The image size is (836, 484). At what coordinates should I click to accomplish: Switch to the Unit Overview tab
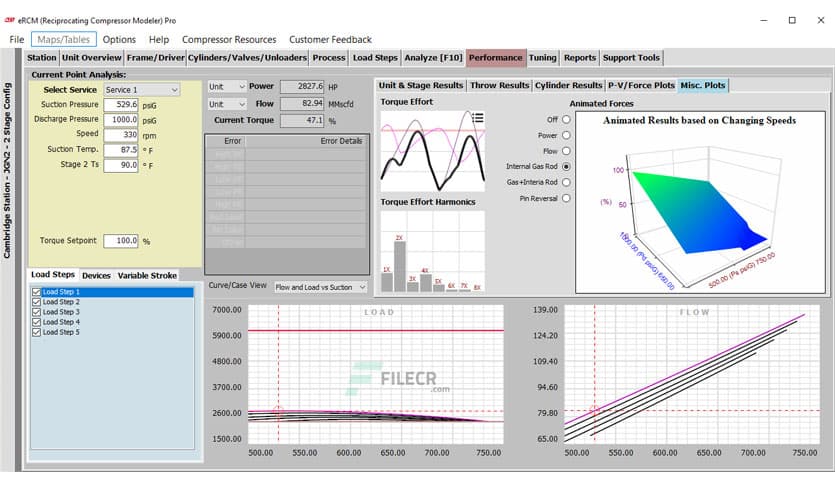(92, 58)
